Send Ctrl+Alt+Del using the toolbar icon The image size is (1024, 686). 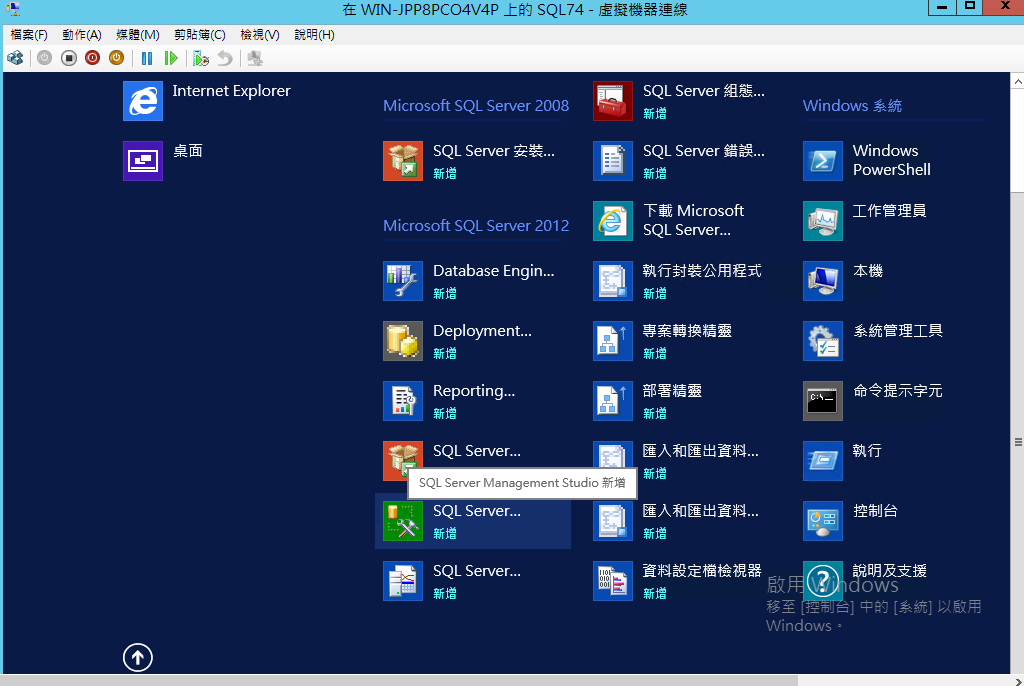tap(15, 58)
